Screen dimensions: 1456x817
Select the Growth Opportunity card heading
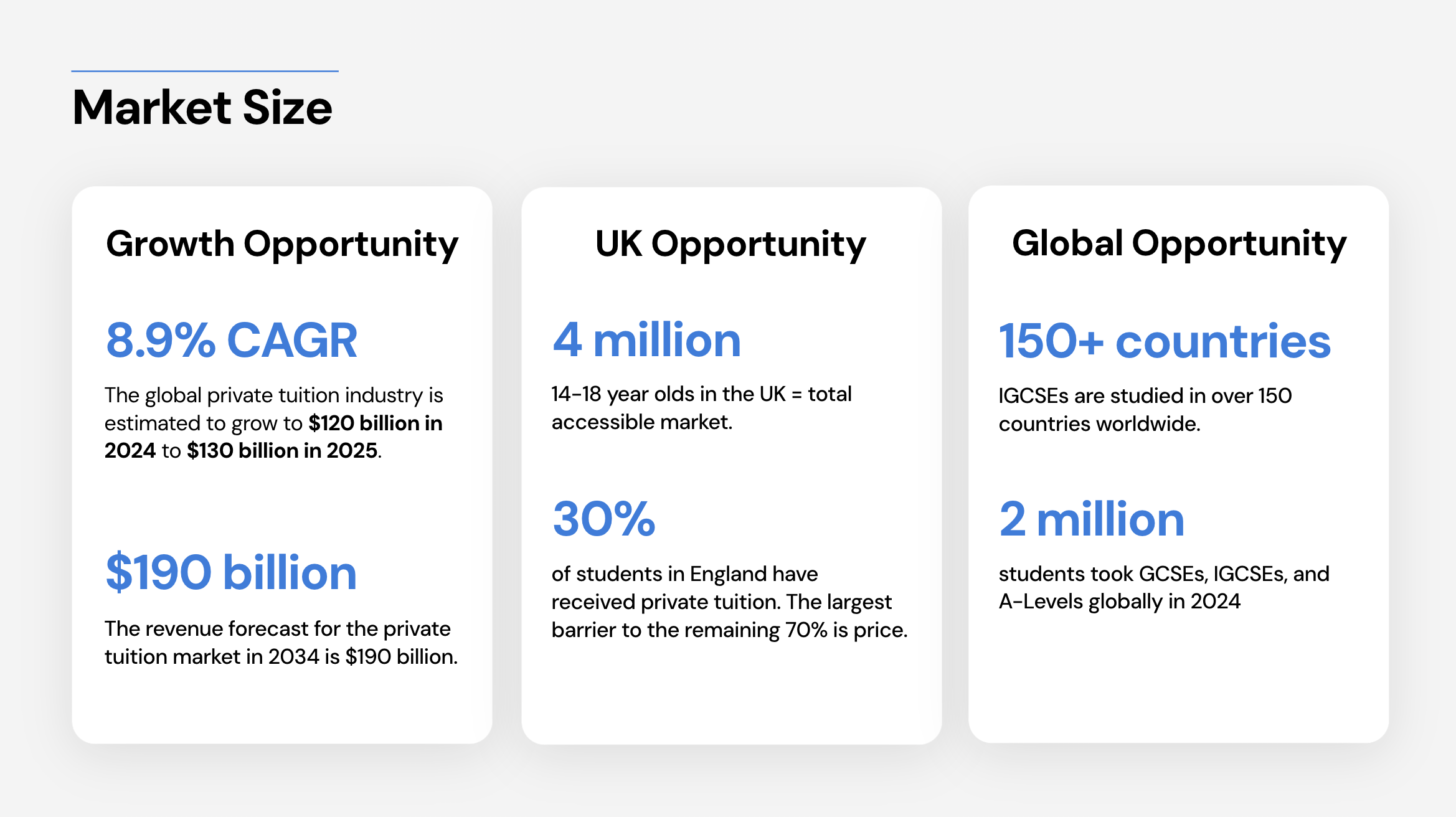tap(282, 244)
